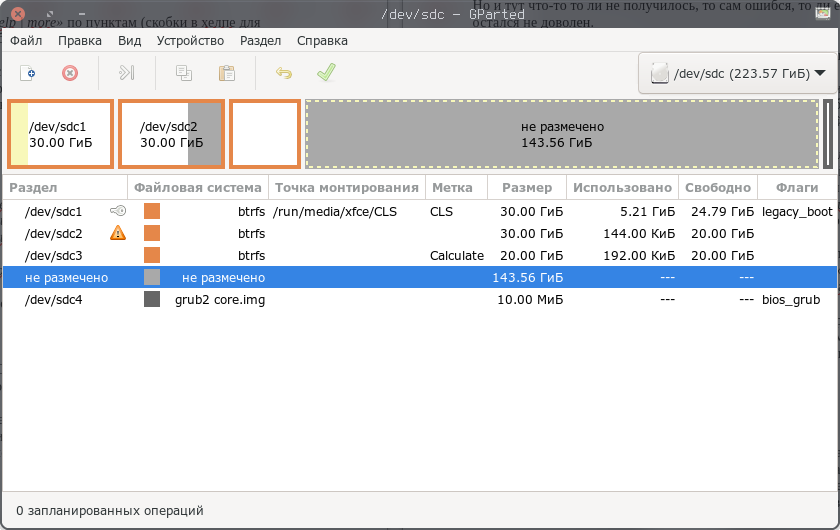This screenshot has height=530, width=840.
Task: Sort by Использовано column header
Action: (622, 188)
